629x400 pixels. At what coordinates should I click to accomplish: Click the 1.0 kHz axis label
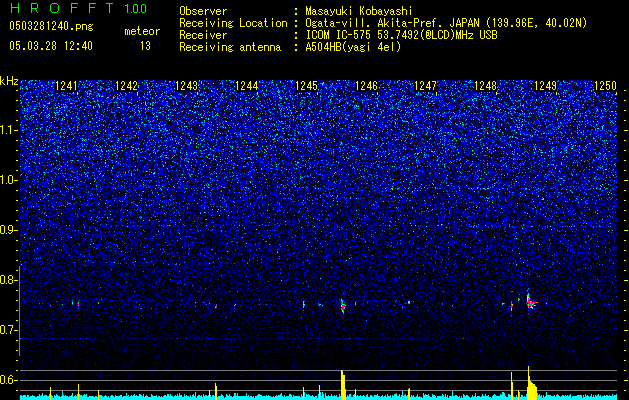(x=9, y=180)
